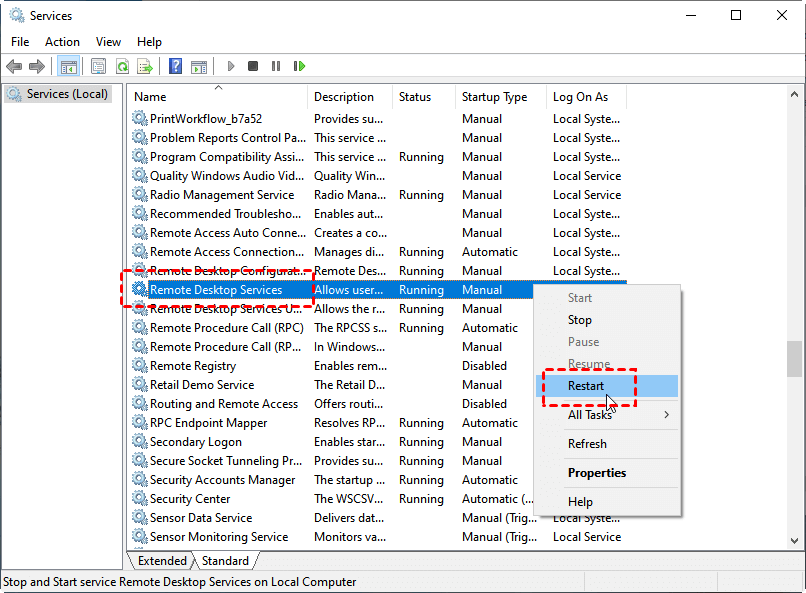This screenshot has width=806, height=593.
Task: Click the Back navigation arrow
Action: tap(13, 66)
